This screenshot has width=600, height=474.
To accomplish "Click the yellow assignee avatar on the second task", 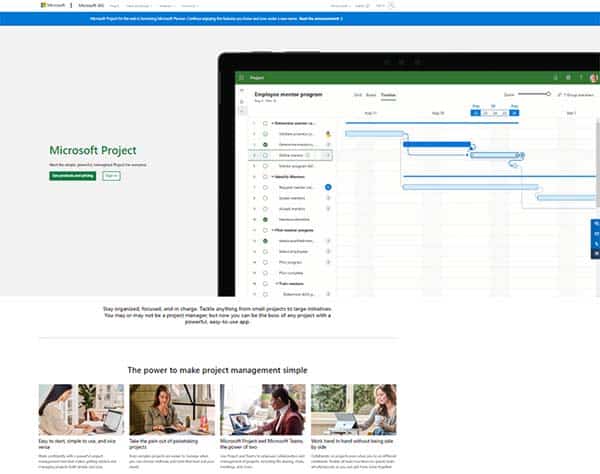I will pos(328,134).
